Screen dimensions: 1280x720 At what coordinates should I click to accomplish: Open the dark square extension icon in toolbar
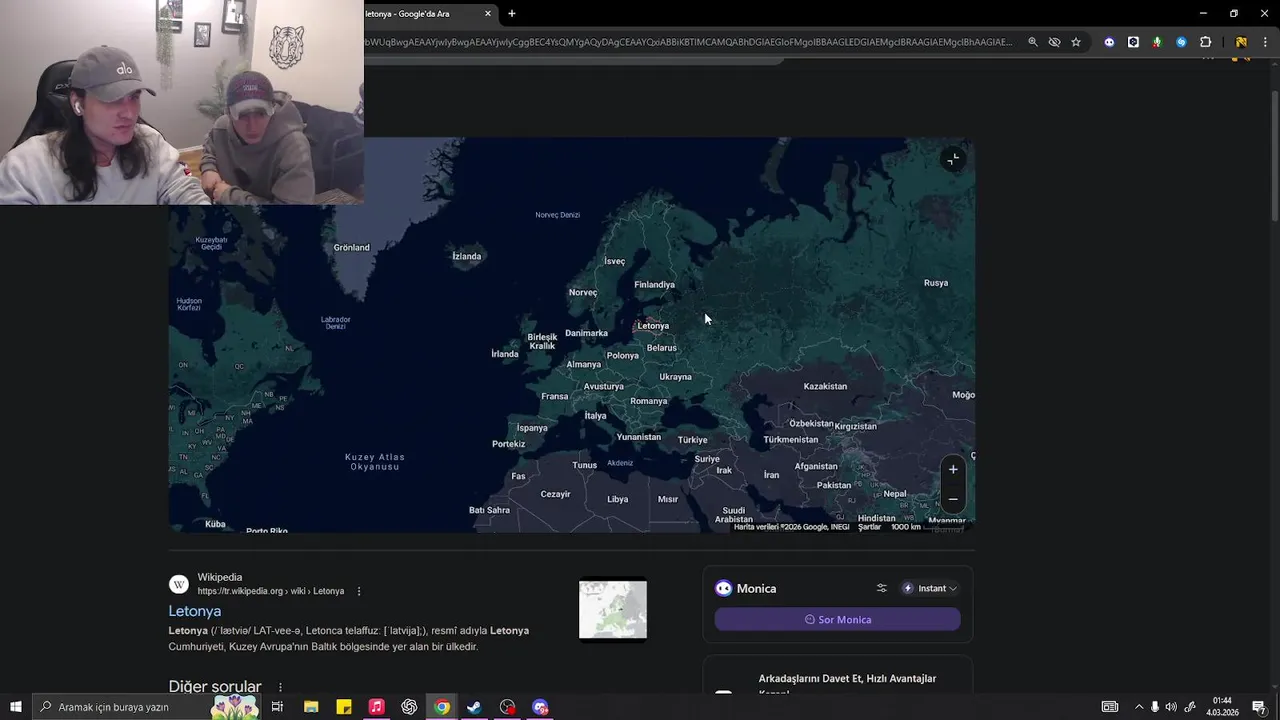(x=1133, y=42)
